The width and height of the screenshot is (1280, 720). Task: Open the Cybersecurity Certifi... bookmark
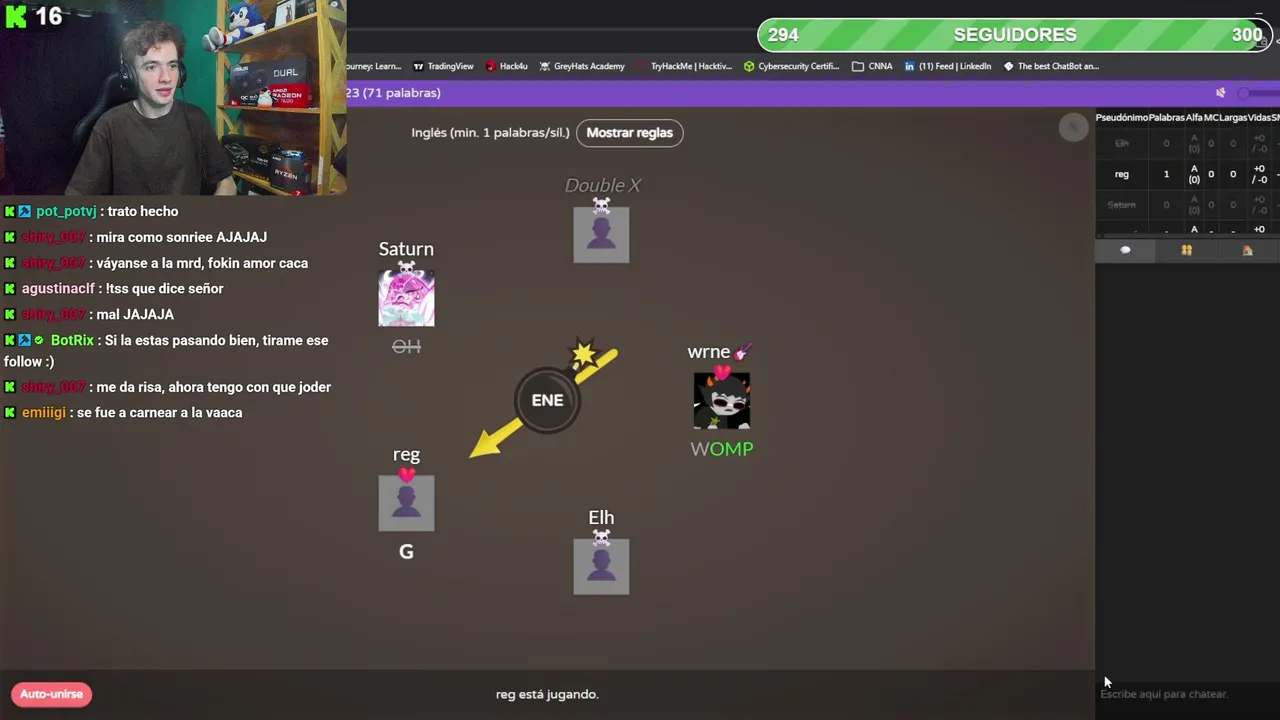[x=791, y=66]
